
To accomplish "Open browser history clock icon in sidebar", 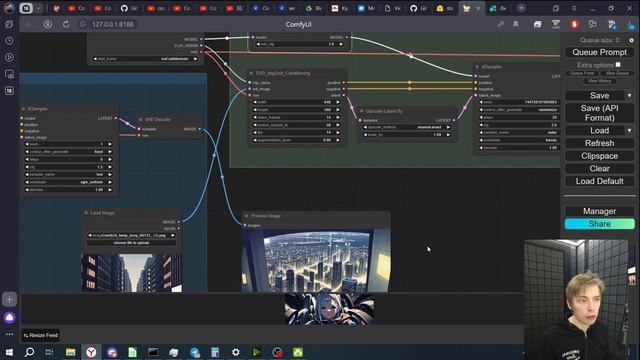I will pyautogui.click(x=9, y=41).
